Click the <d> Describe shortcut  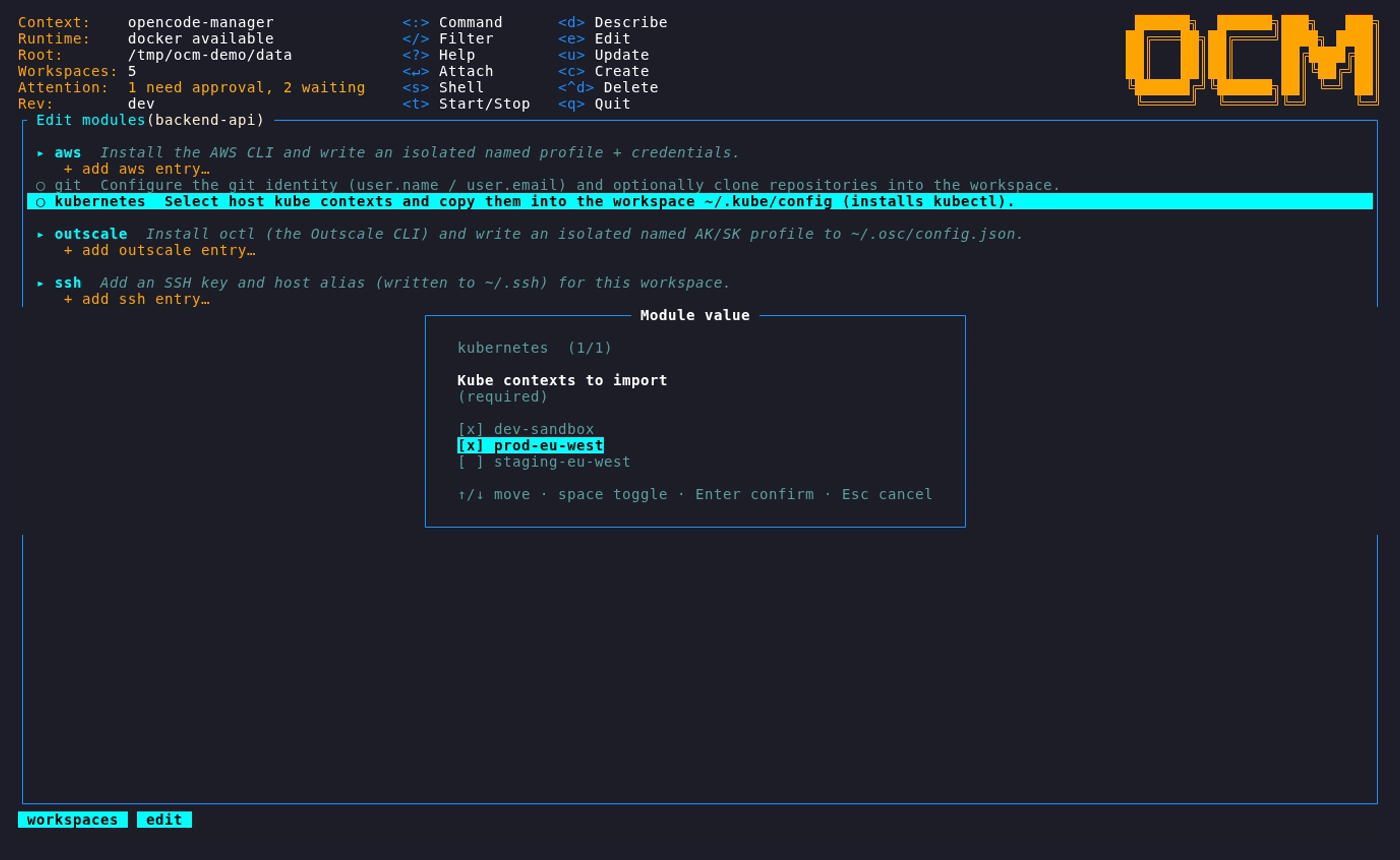point(613,22)
